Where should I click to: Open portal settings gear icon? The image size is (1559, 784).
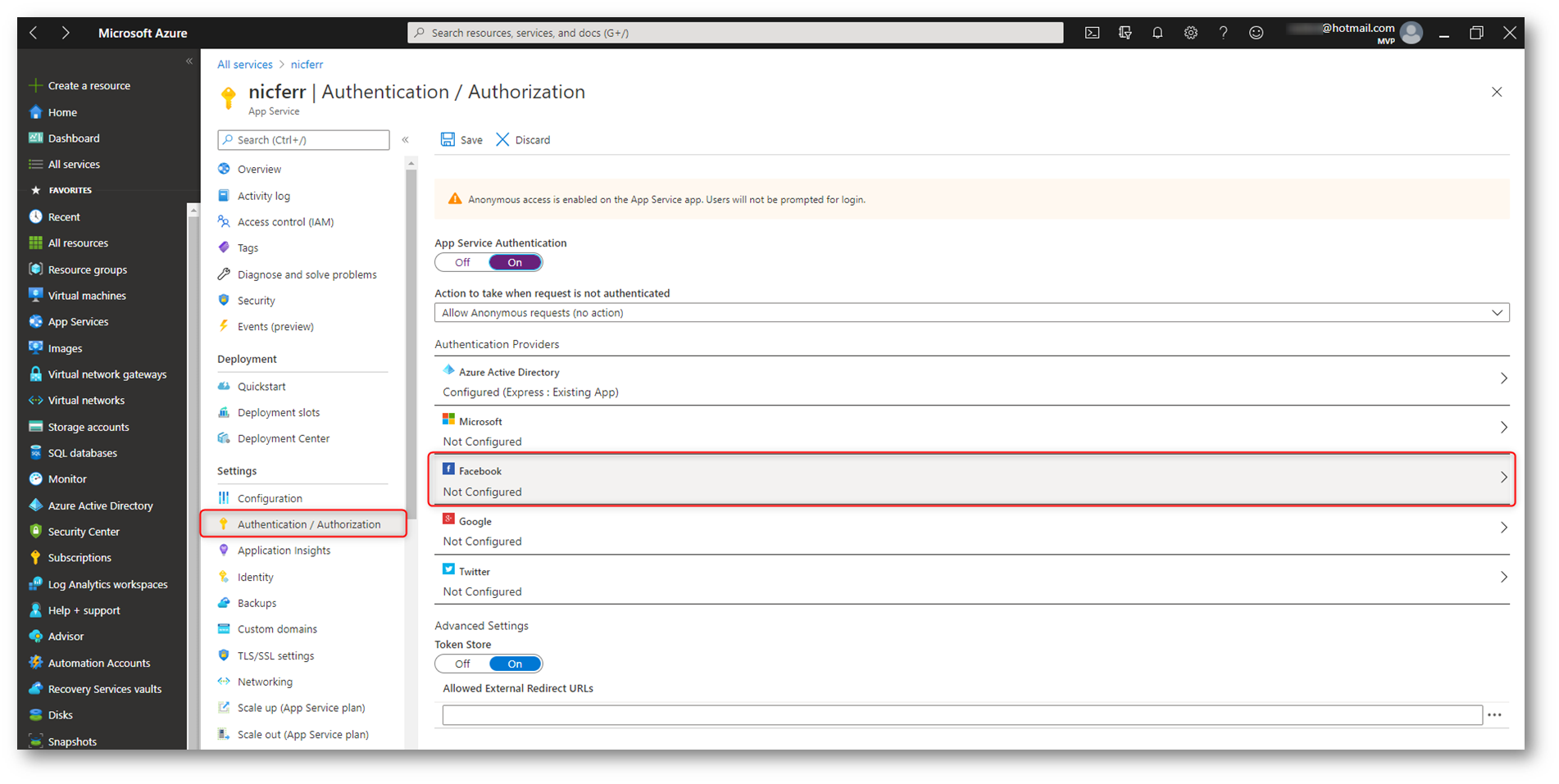(1190, 33)
